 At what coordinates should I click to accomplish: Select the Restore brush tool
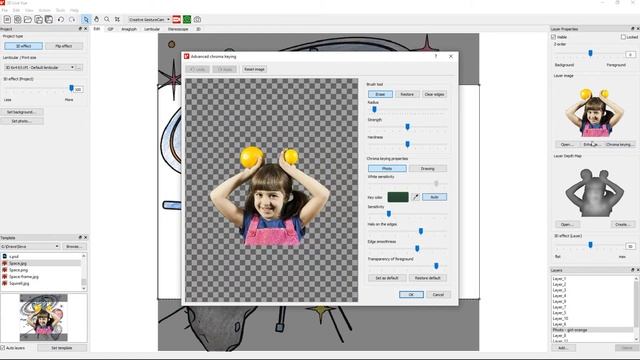[x=407, y=94]
